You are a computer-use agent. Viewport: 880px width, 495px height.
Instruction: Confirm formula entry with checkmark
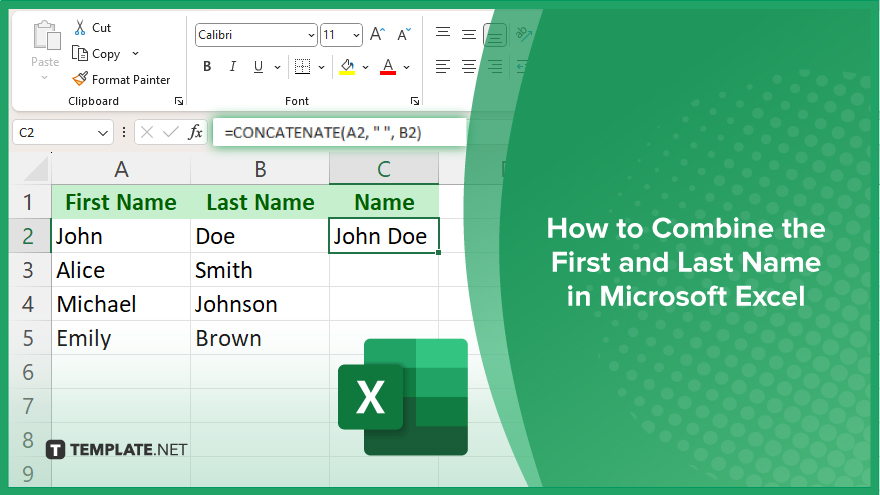pos(171,132)
